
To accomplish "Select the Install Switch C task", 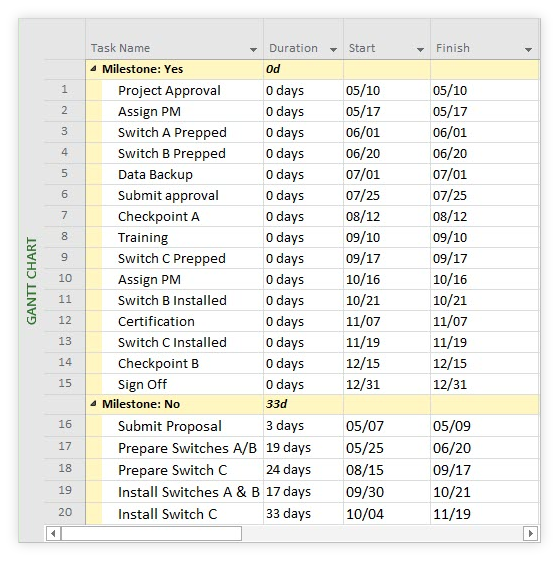I will [x=167, y=514].
